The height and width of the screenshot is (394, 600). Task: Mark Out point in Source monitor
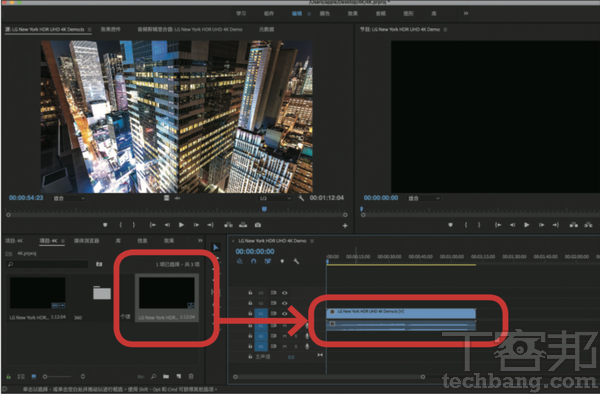(134, 225)
